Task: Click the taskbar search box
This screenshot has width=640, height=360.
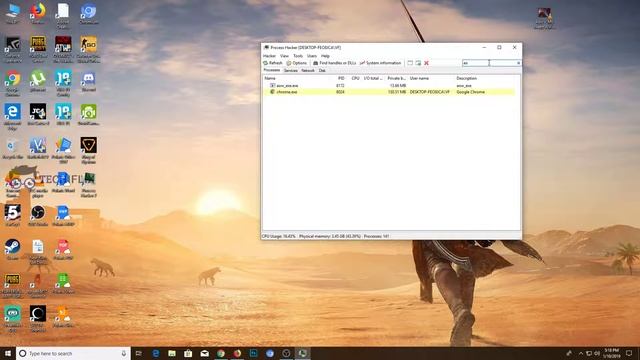Action: point(73,353)
